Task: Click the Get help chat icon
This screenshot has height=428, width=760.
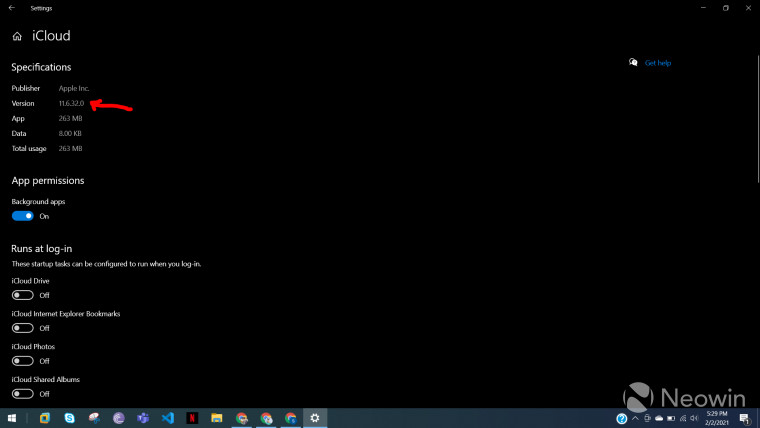Action: coord(633,62)
